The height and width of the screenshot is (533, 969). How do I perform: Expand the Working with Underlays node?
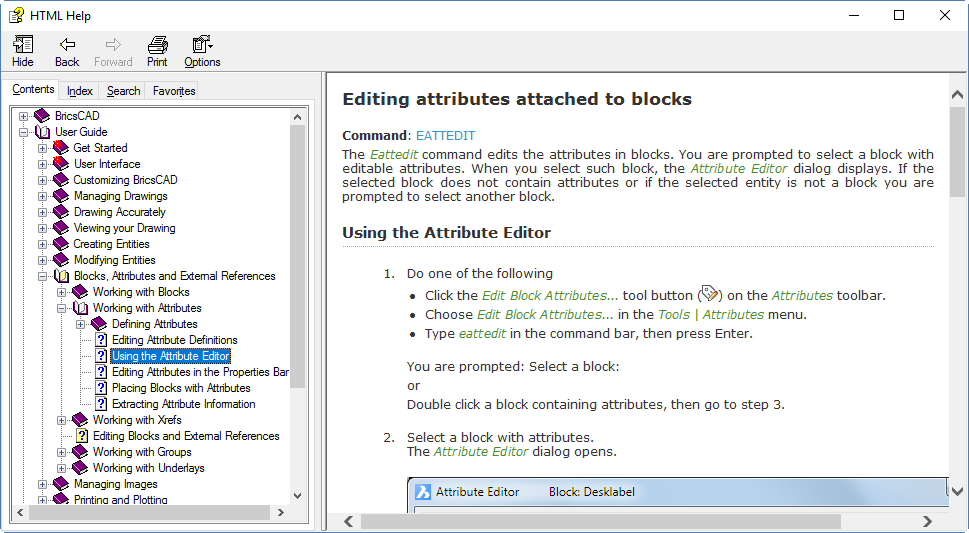61,468
